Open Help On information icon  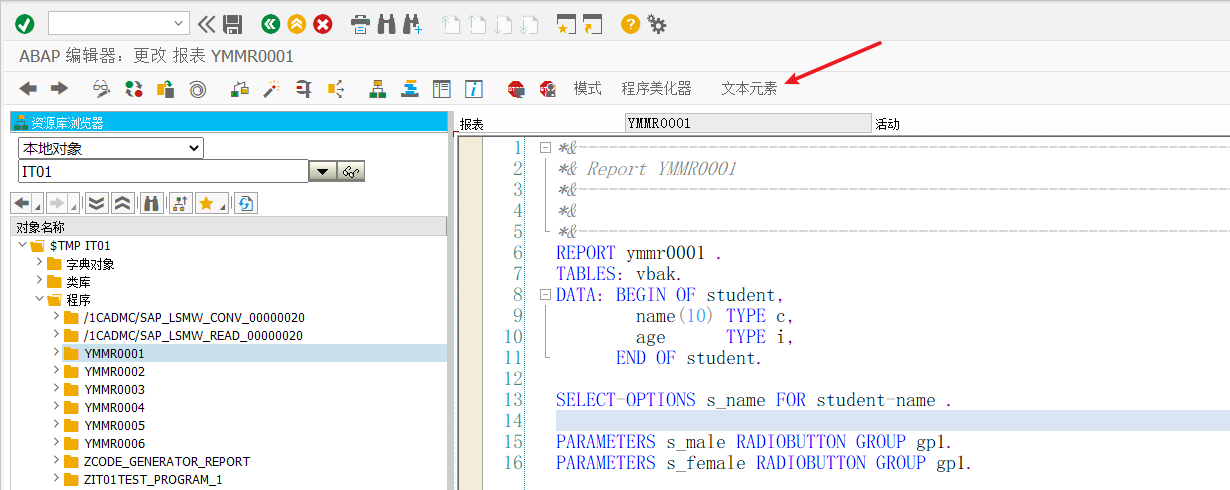474,89
